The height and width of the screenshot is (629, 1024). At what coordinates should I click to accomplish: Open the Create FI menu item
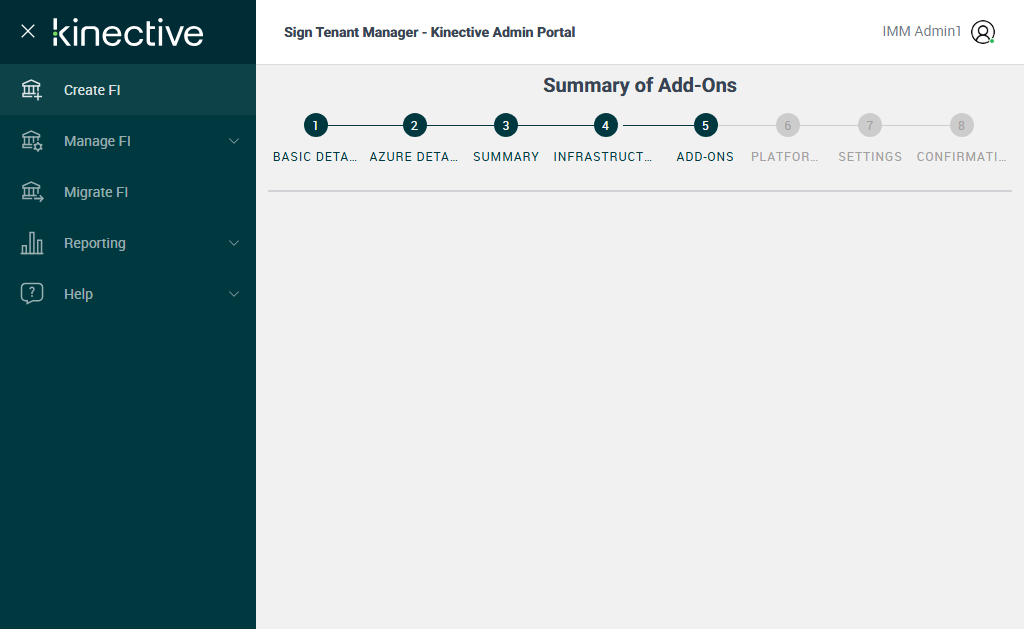coord(128,89)
